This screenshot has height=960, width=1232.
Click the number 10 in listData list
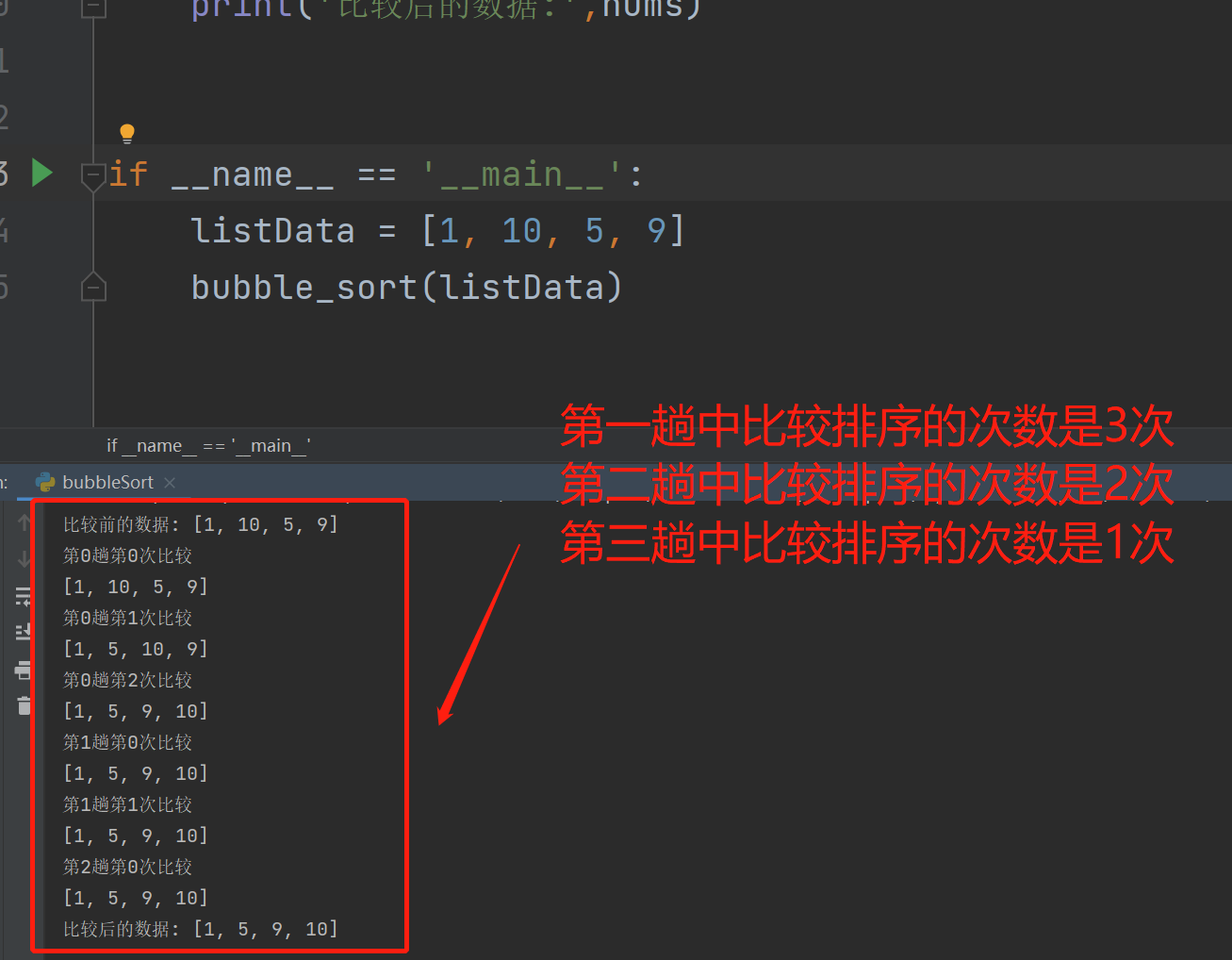pyautogui.click(x=521, y=231)
